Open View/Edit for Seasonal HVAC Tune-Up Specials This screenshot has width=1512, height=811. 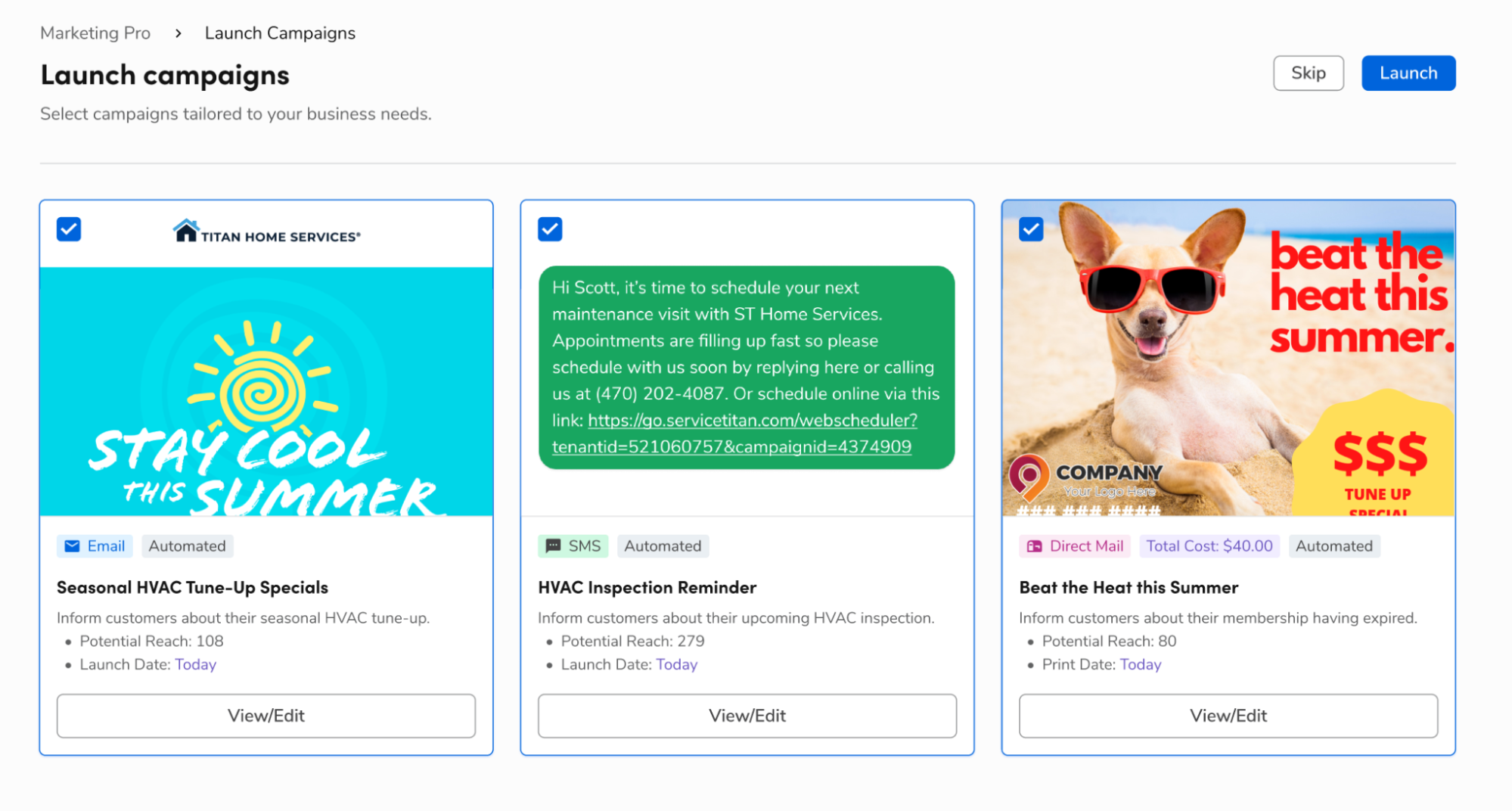(x=266, y=716)
